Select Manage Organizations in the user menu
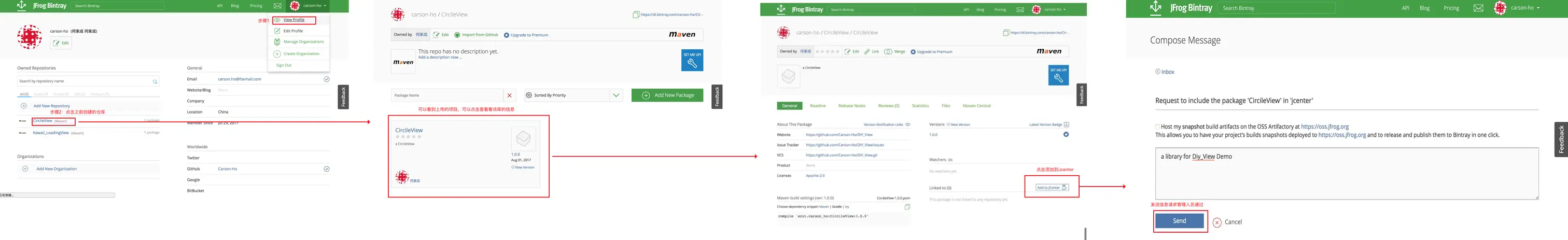 (303, 41)
